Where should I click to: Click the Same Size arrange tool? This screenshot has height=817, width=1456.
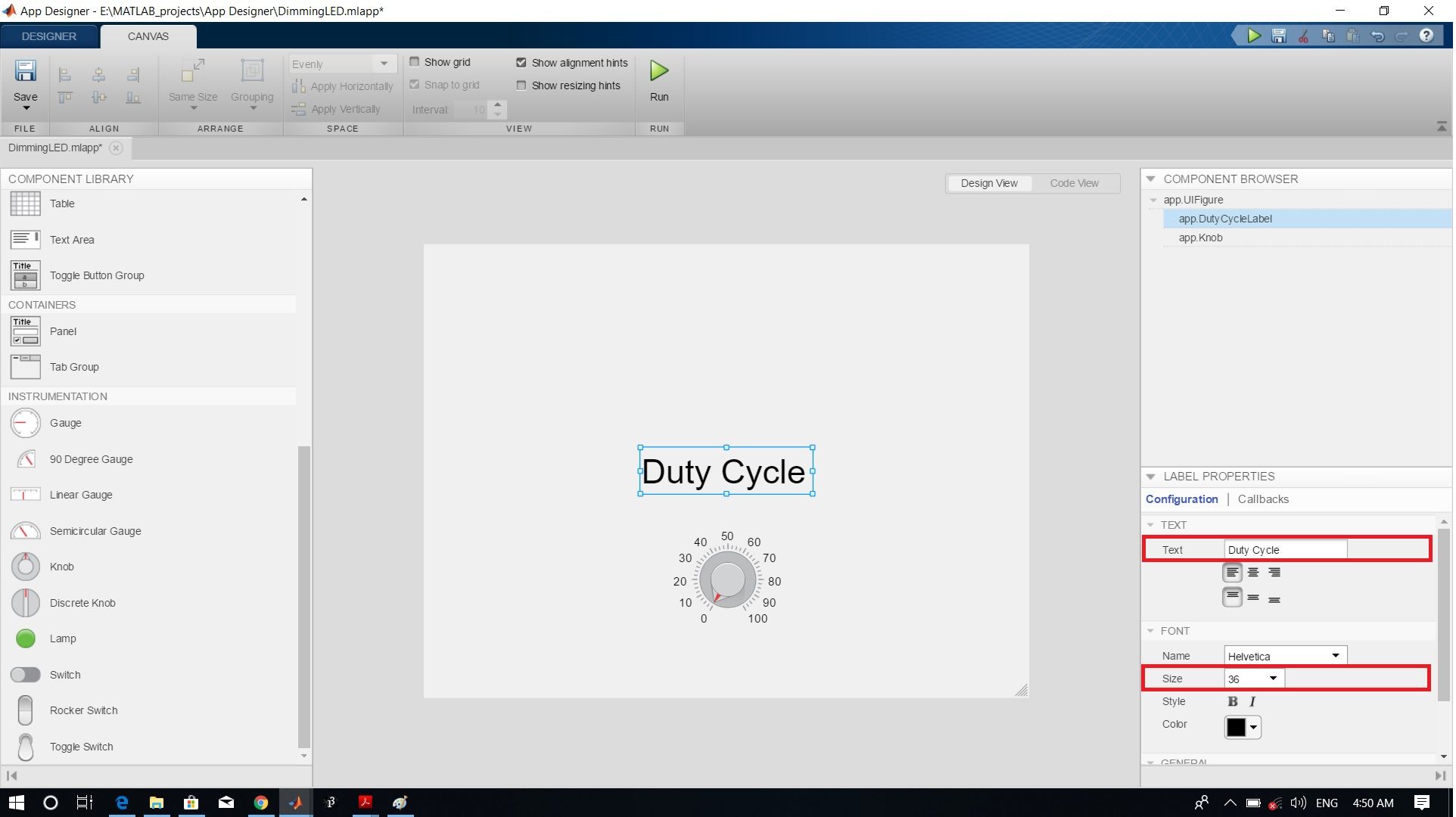pyautogui.click(x=191, y=83)
